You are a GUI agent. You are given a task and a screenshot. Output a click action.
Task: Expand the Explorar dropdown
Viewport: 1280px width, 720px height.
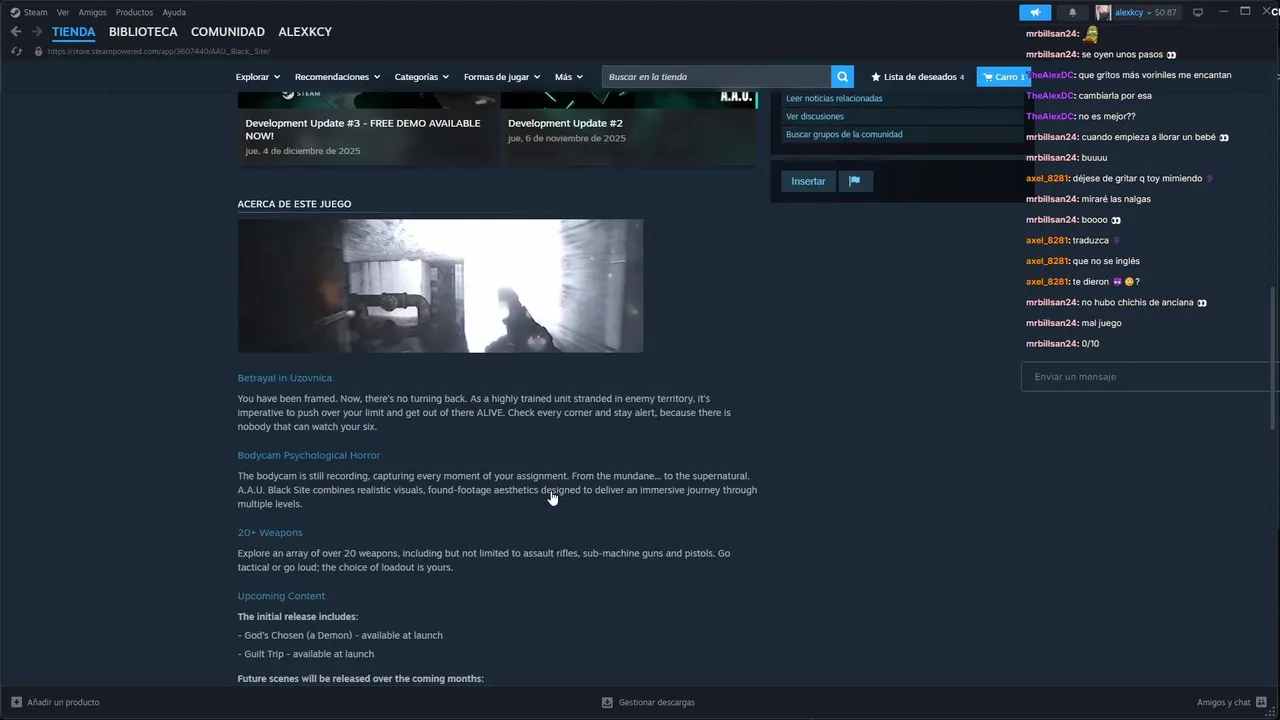[x=257, y=77]
